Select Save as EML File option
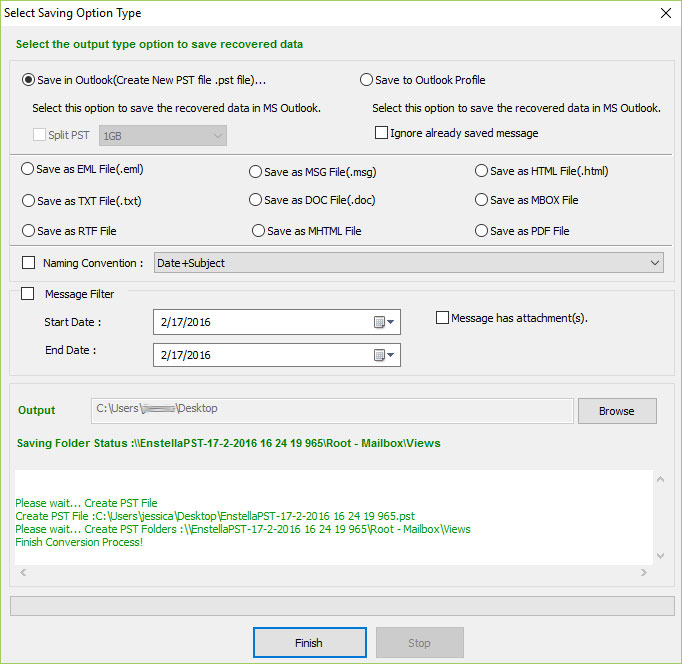Image resolution: width=682 pixels, height=664 pixels. pos(27,169)
